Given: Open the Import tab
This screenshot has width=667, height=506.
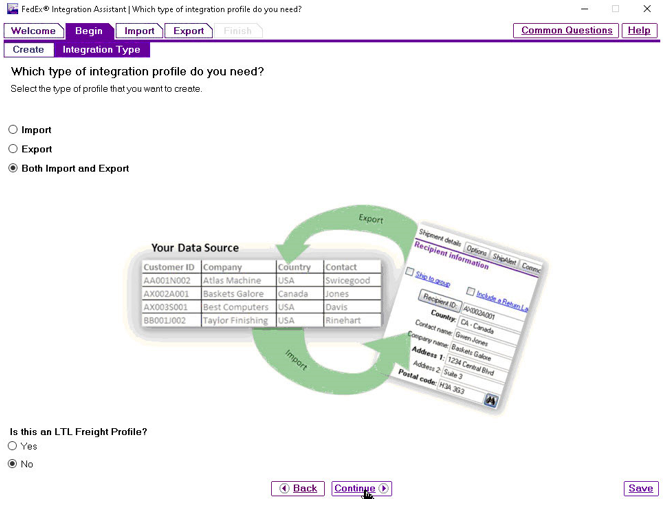Looking at the screenshot, I should (x=139, y=31).
